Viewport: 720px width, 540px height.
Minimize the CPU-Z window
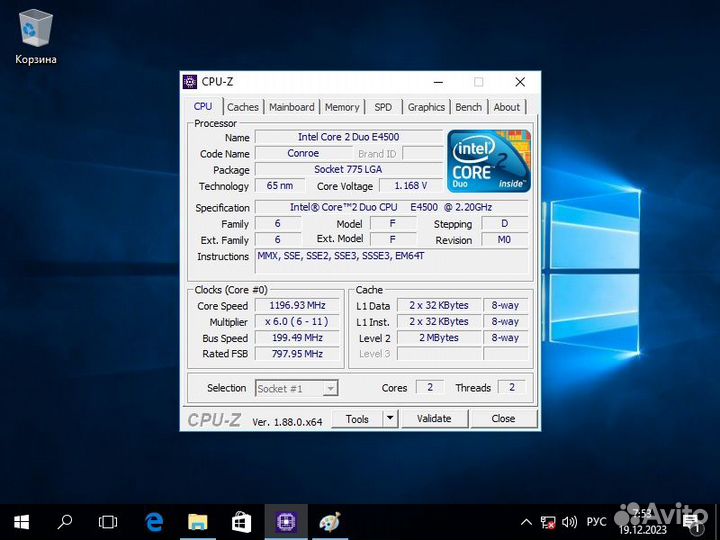(x=439, y=82)
